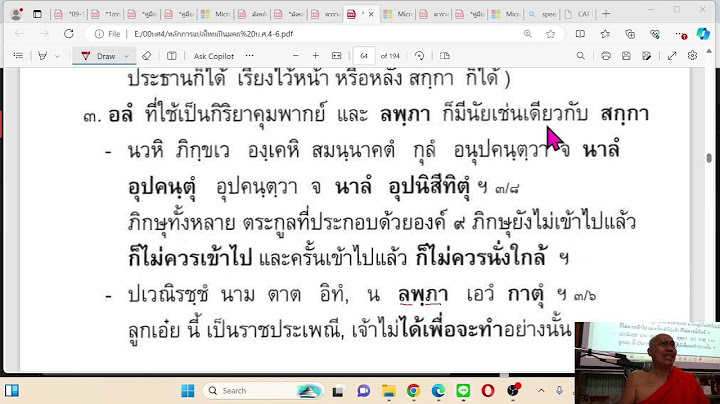This screenshot has height=404, width=720.
Task: Launch Copilot from the Edge toolbar
Action: 703,34
